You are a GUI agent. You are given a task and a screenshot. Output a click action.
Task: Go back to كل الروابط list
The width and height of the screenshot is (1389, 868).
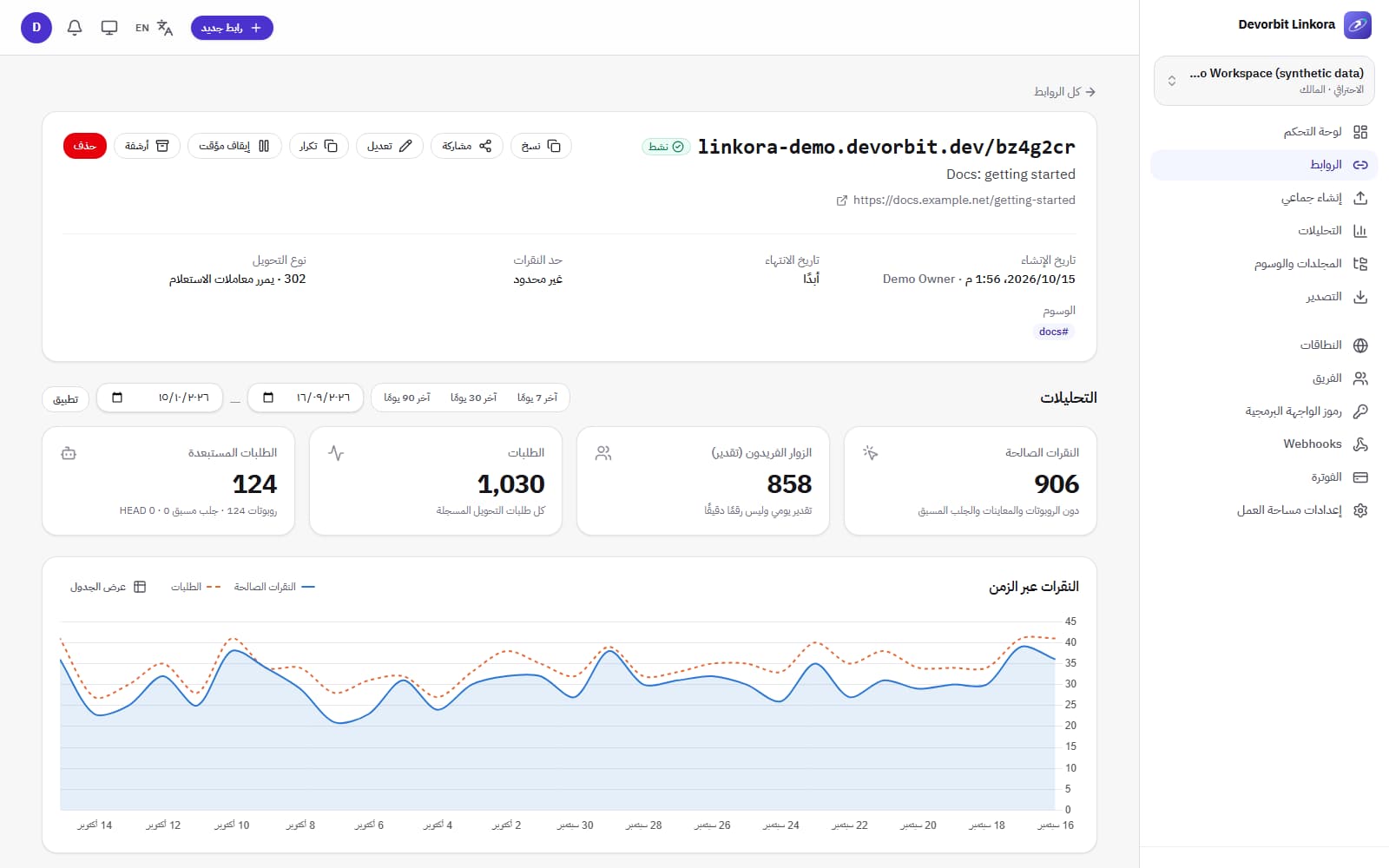1064,92
